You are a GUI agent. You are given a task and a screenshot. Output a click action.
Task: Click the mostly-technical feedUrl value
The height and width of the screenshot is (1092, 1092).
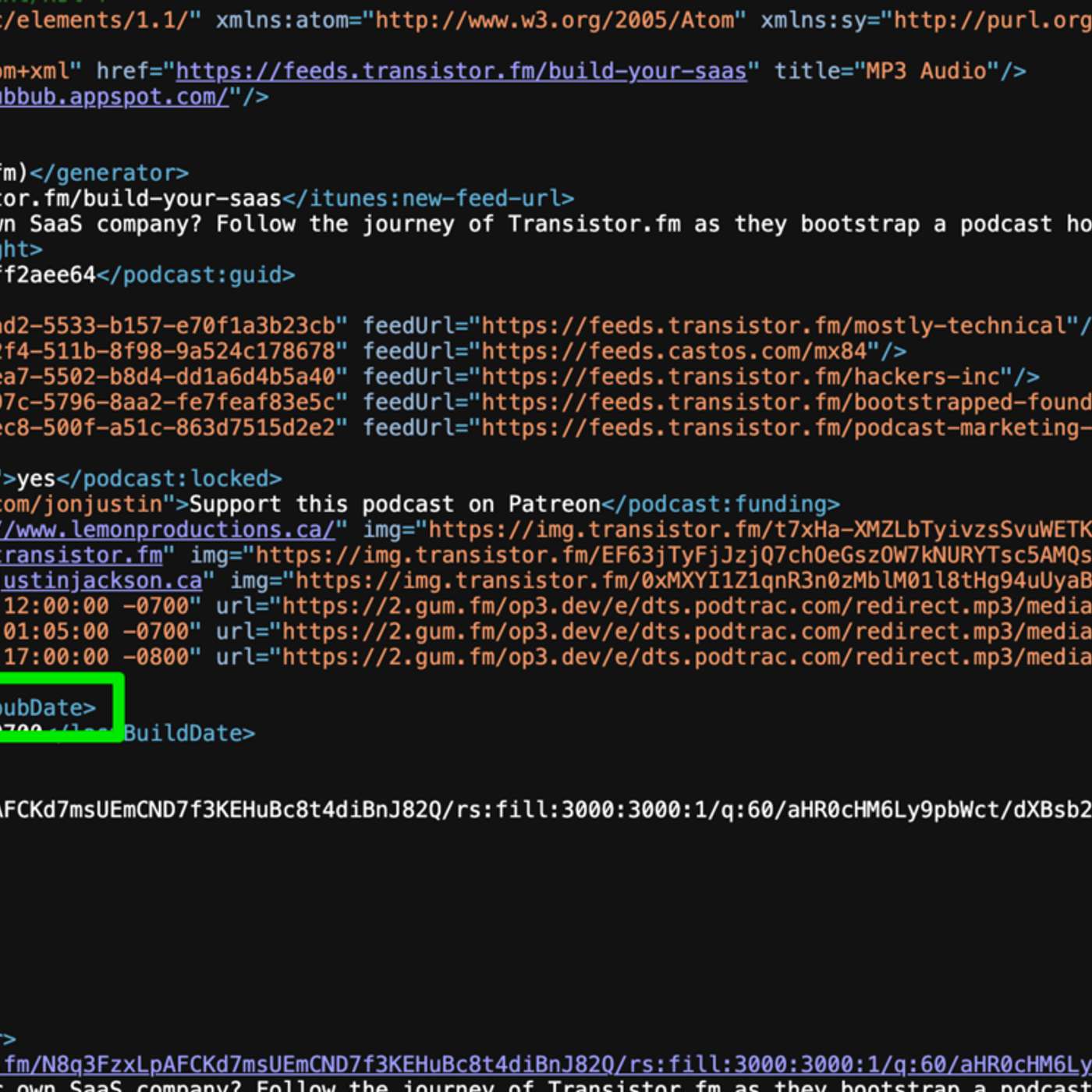772,325
